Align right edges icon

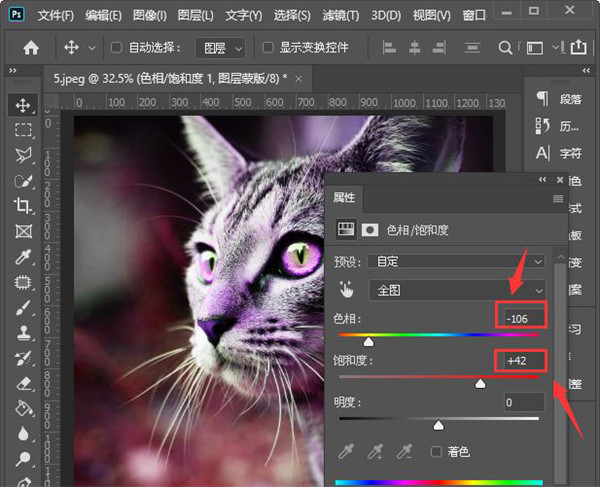(439, 48)
